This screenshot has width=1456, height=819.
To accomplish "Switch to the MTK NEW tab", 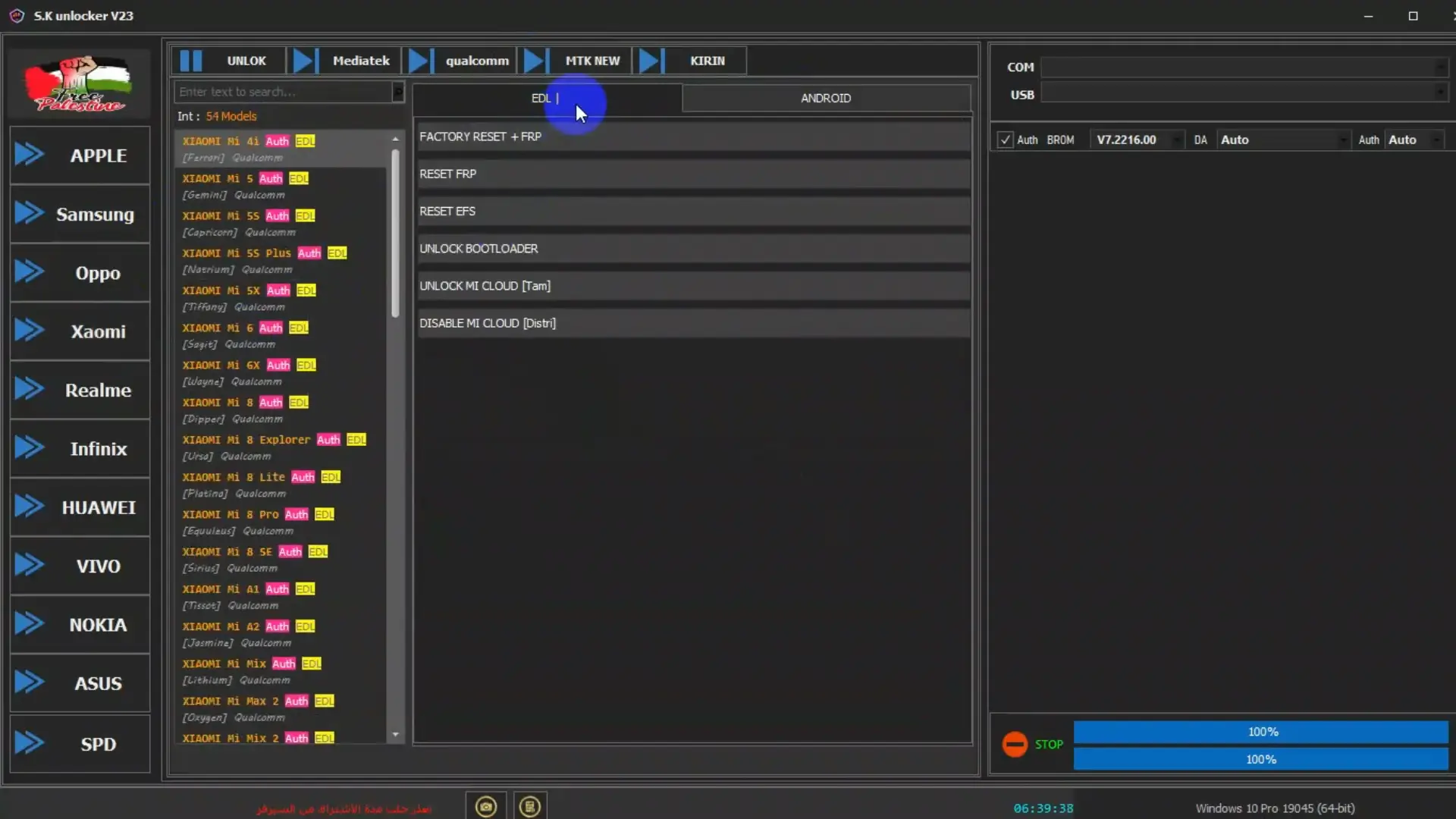I will (x=576, y=61).
